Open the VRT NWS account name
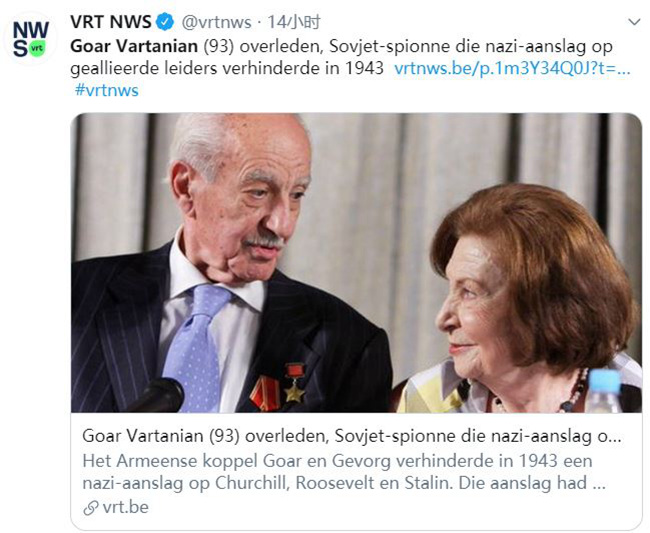The height and width of the screenshot is (533, 650). click(x=111, y=22)
